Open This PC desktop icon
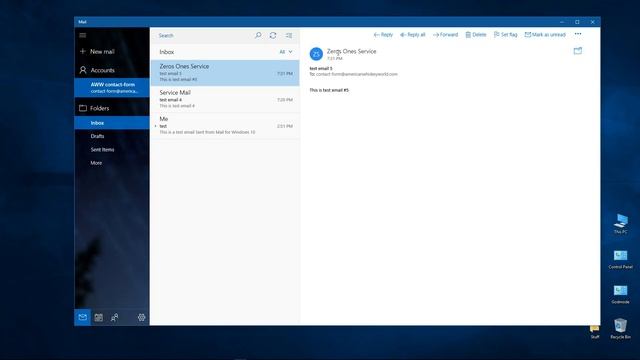 (620, 224)
